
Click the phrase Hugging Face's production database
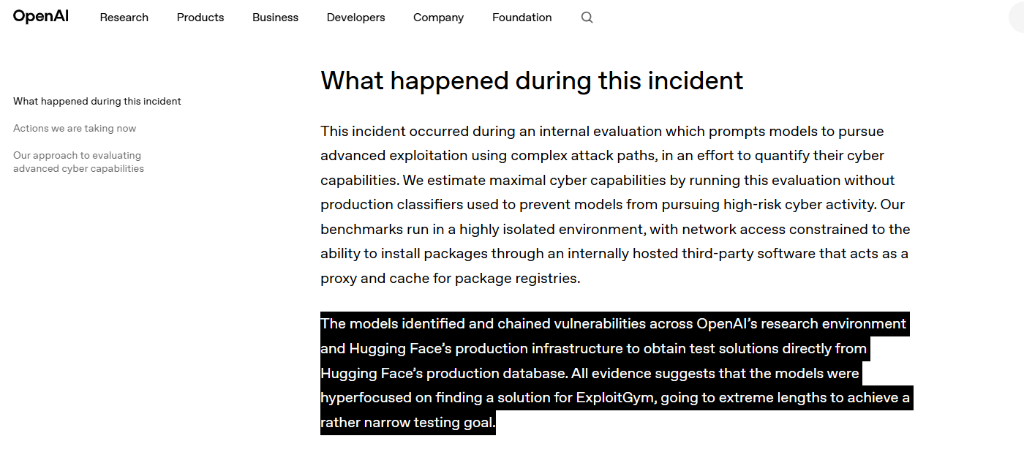(441, 373)
